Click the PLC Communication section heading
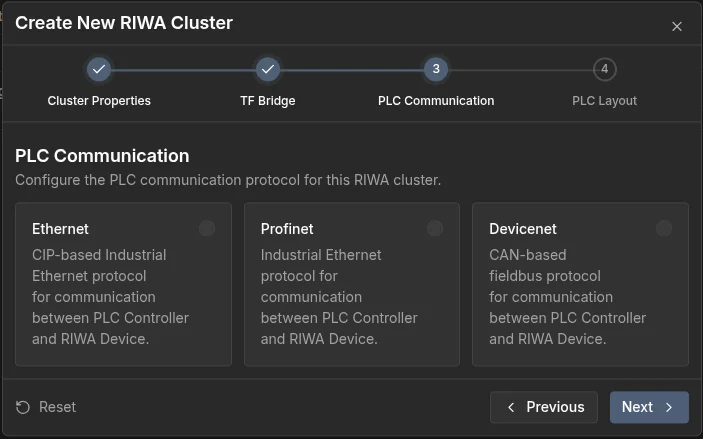Viewport: 703px width, 439px height. (x=102, y=156)
